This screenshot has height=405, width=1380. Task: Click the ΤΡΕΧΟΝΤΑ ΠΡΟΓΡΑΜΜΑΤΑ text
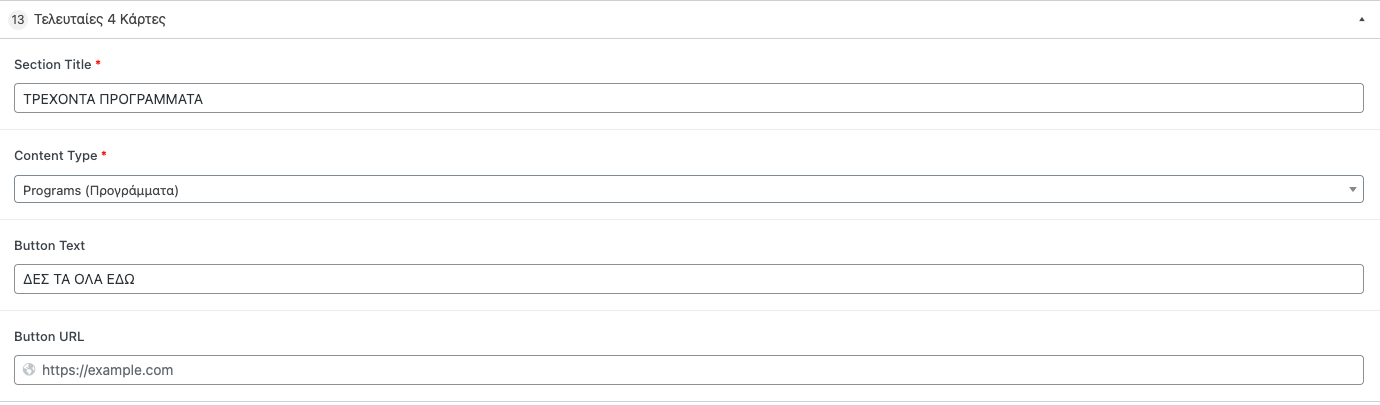[x=113, y=99]
